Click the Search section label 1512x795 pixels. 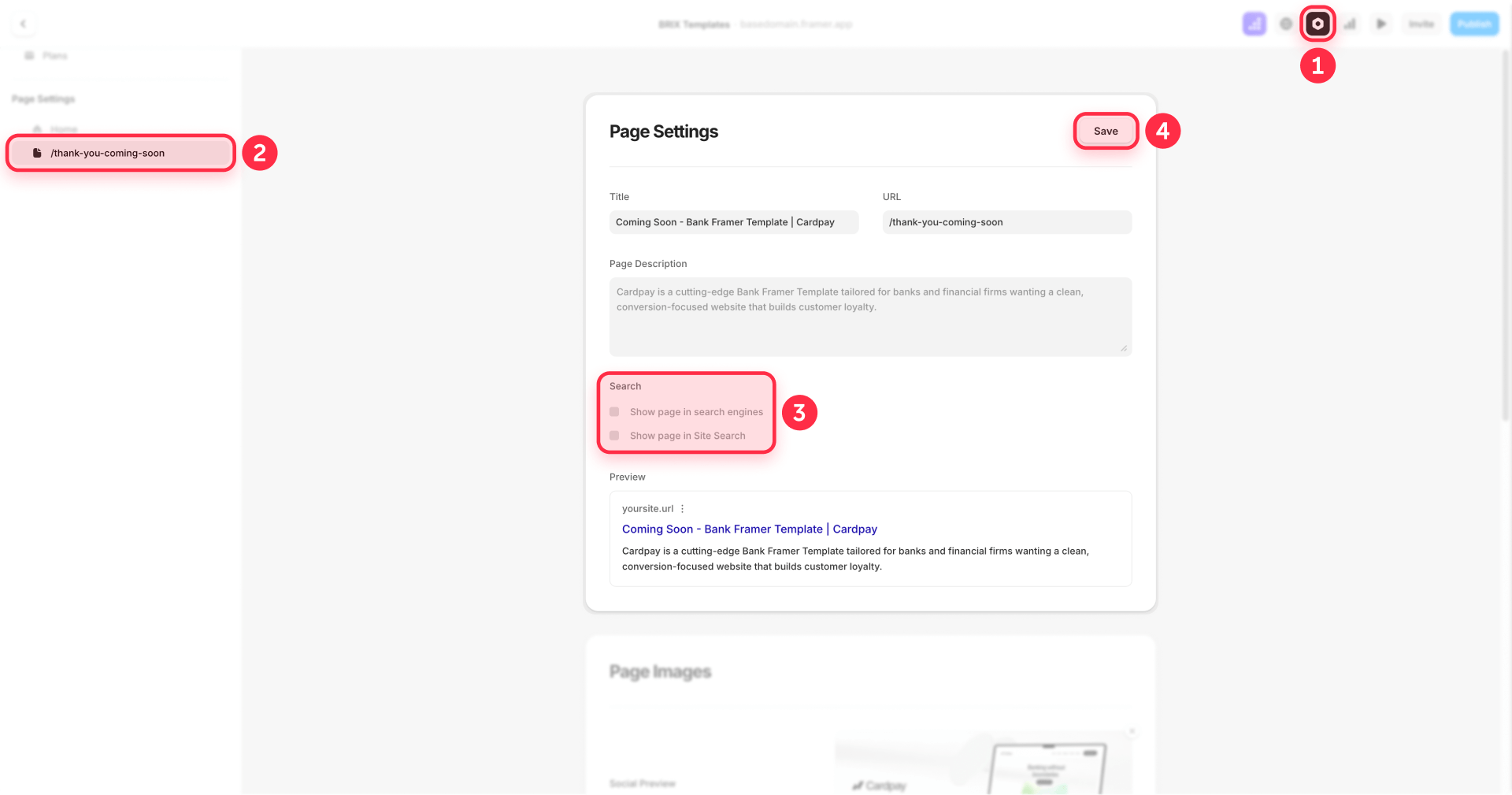pyautogui.click(x=625, y=386)
